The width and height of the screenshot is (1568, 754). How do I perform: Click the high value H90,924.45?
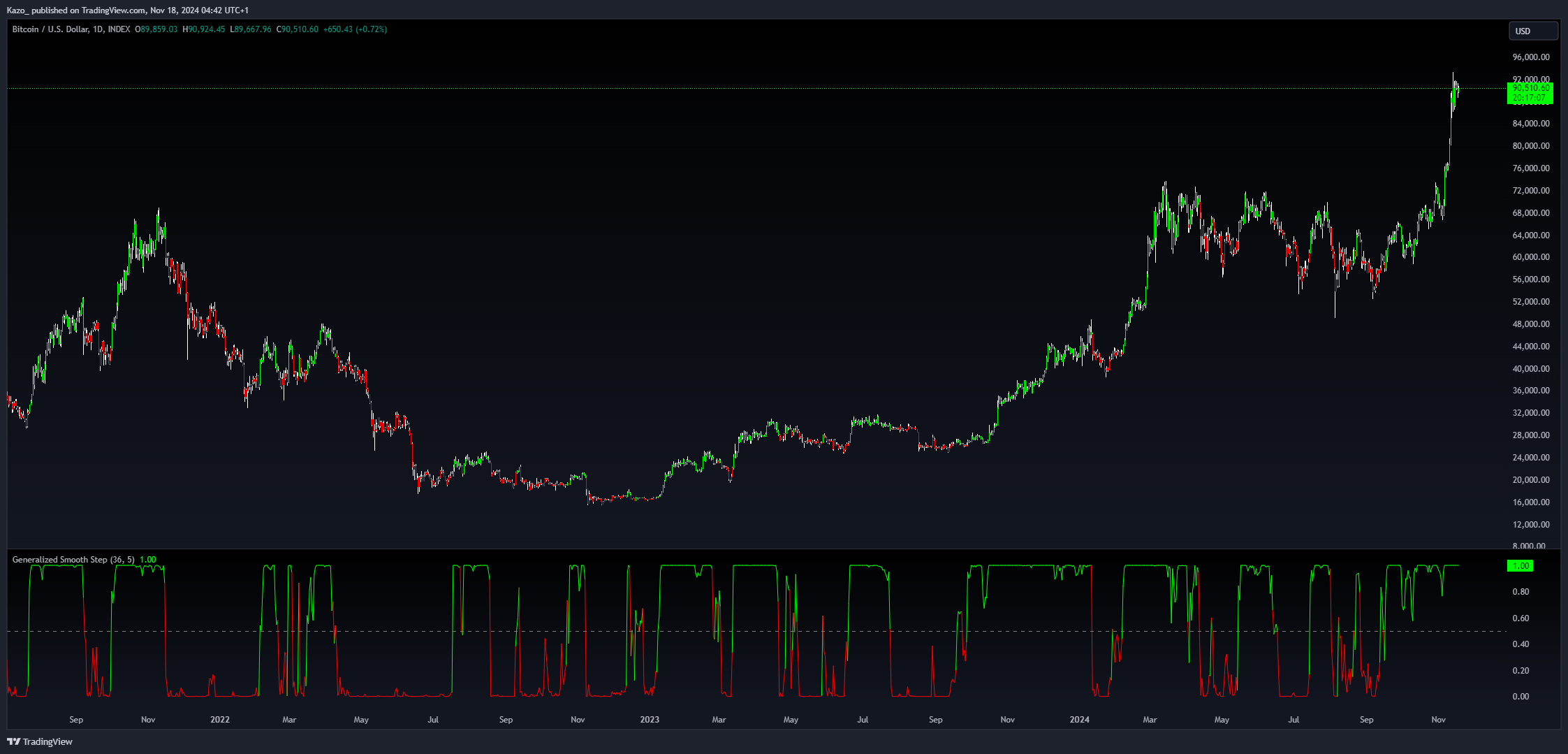[x=204, y=29]
